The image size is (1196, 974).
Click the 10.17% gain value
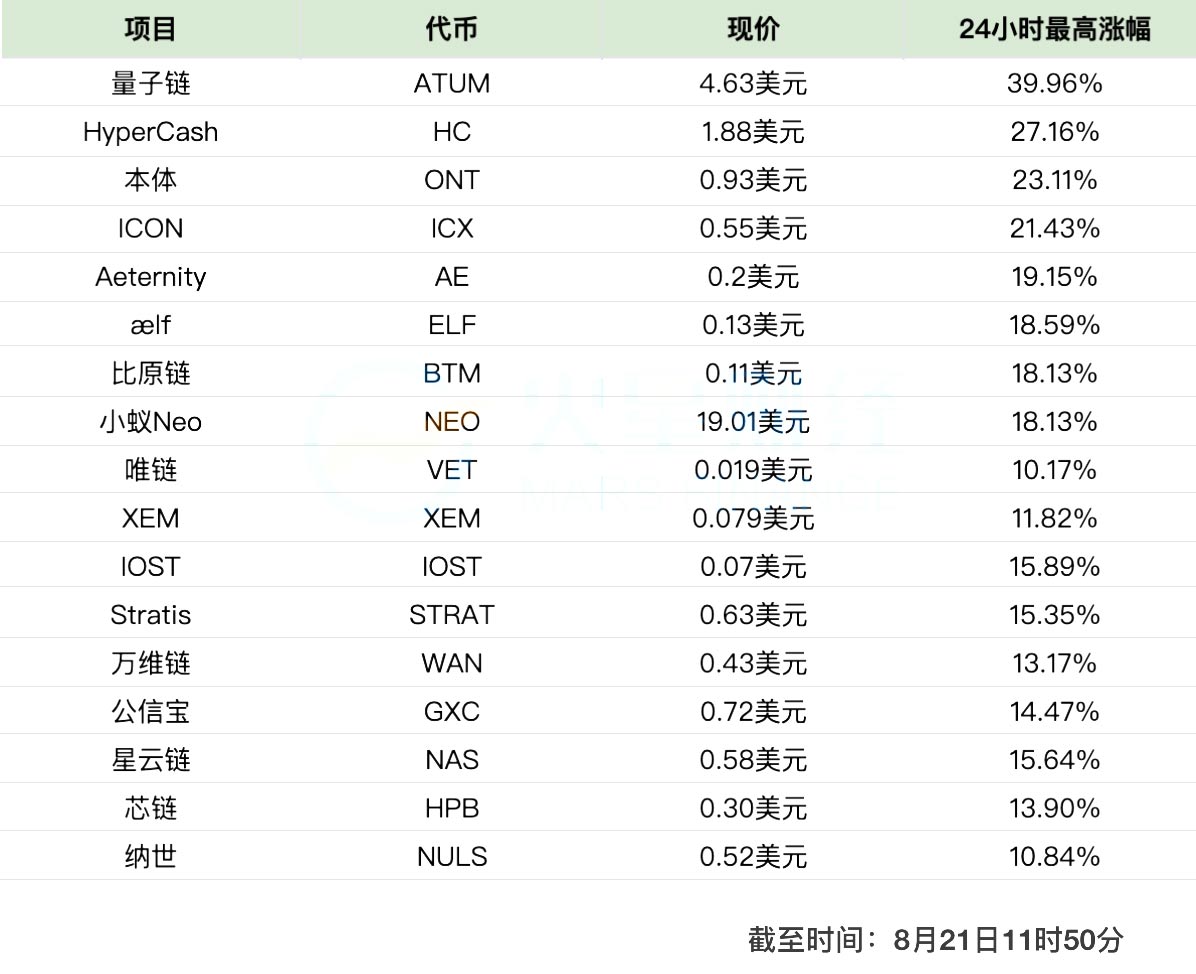(x=1054, y=470)
